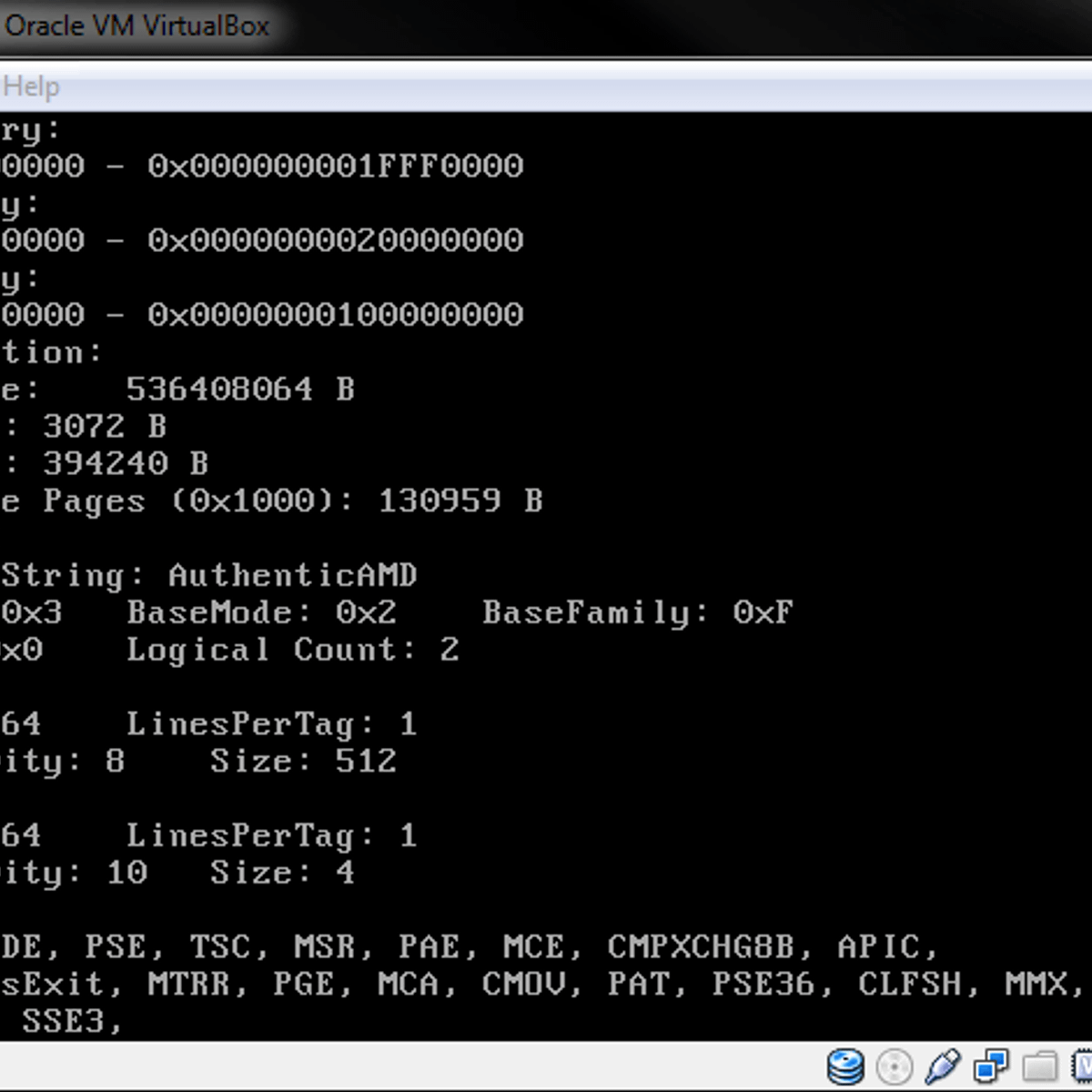Click the MMX feature flag

tap(1036, 985)
